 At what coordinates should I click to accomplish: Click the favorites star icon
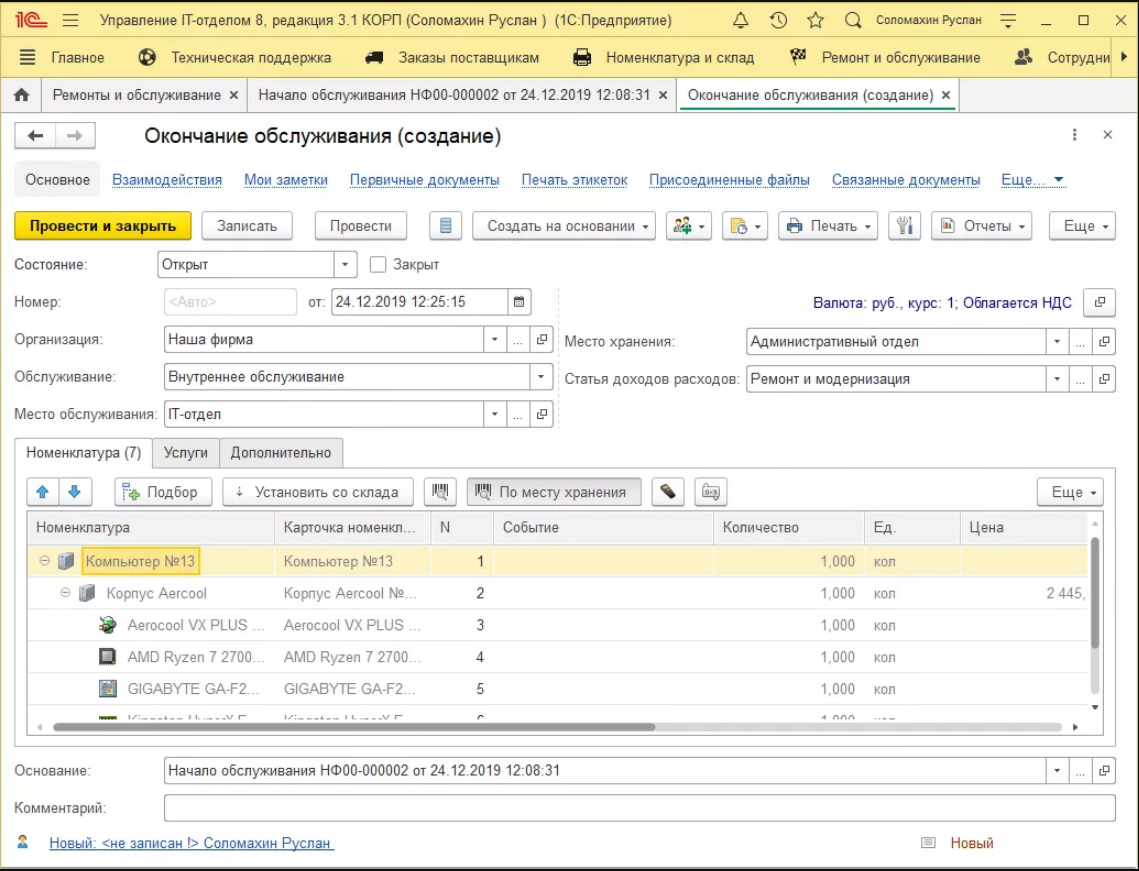(815, 20)
